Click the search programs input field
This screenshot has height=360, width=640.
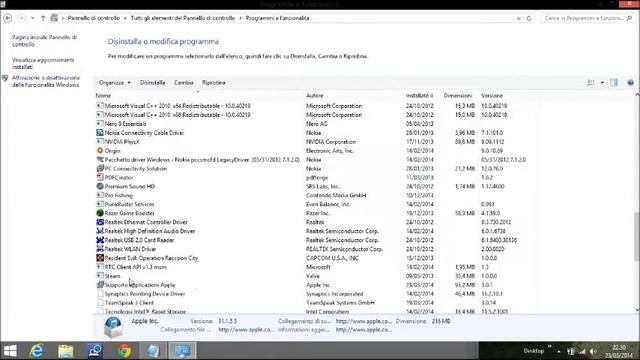tap(588, 18)
